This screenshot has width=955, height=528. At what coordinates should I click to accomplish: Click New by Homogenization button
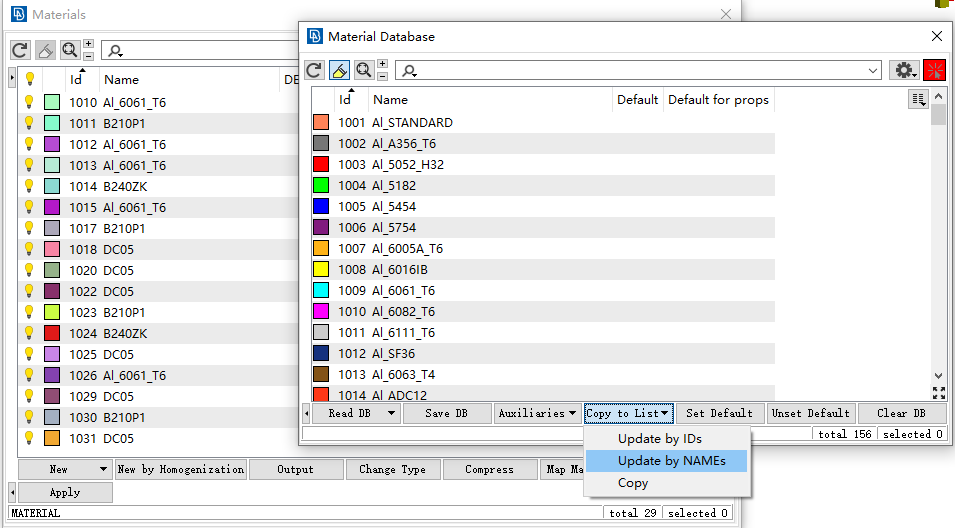tap(181, 470)
